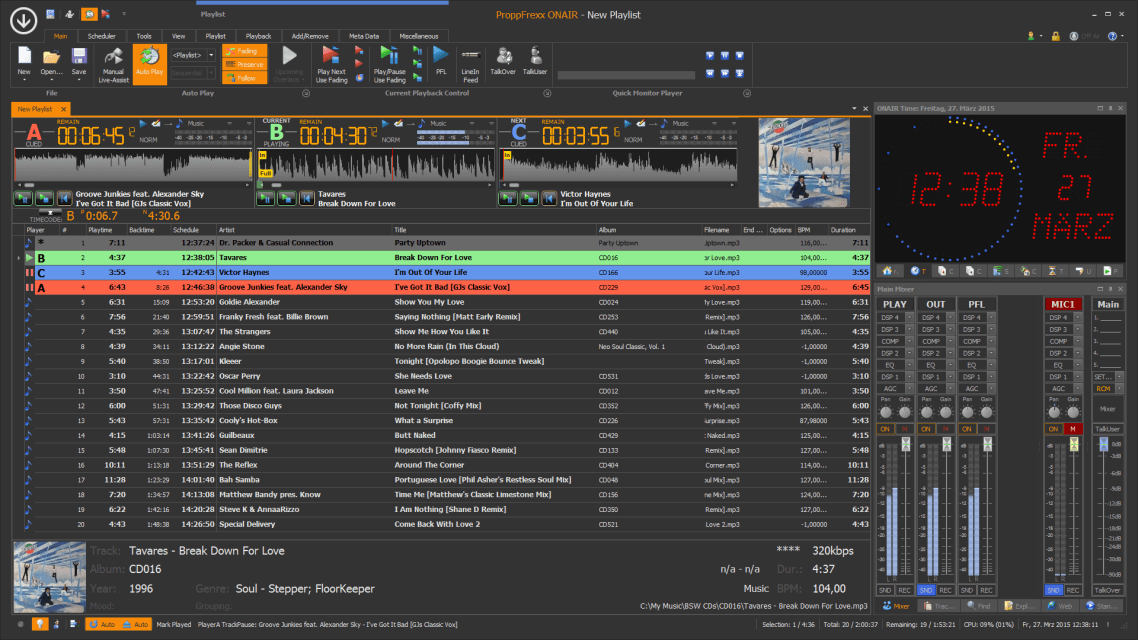Click the Web browser icon at bottom
The image size is (1138, 640).
1062,605
